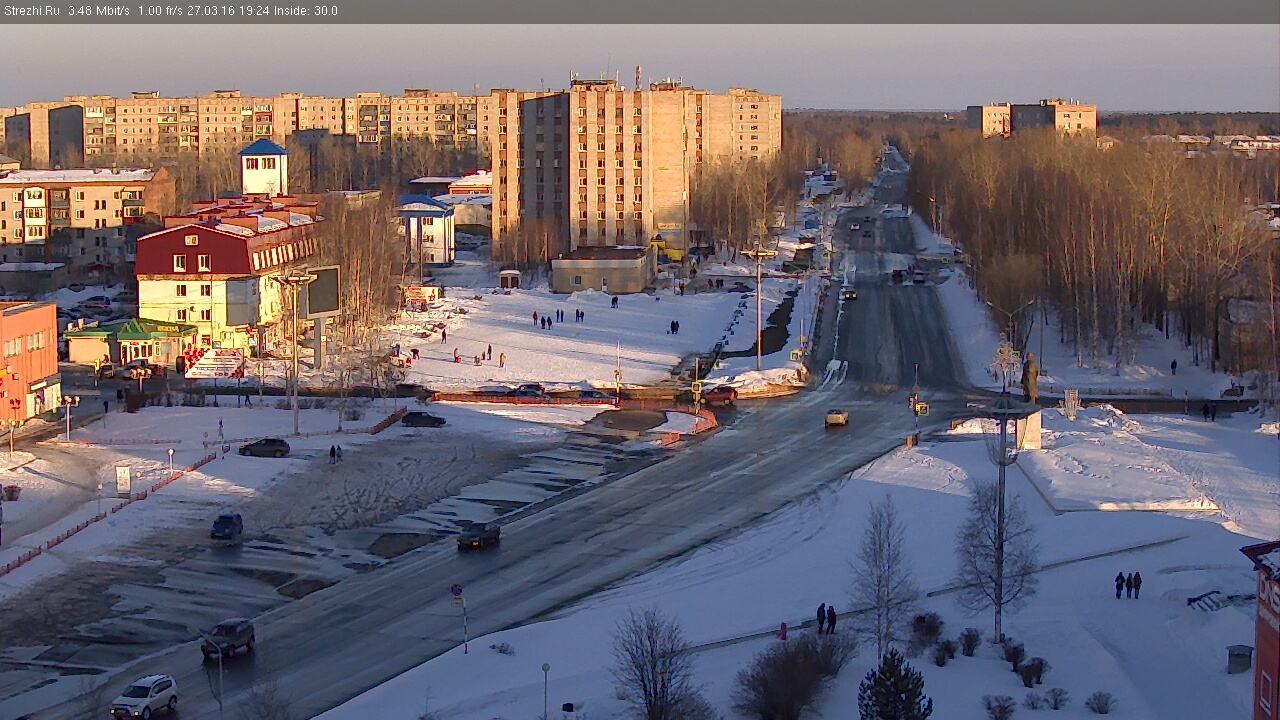Screen dimensions: 1280x720
Task: Select the Inside: 30.0 temperature reading
Action: [x=305, y=11]
